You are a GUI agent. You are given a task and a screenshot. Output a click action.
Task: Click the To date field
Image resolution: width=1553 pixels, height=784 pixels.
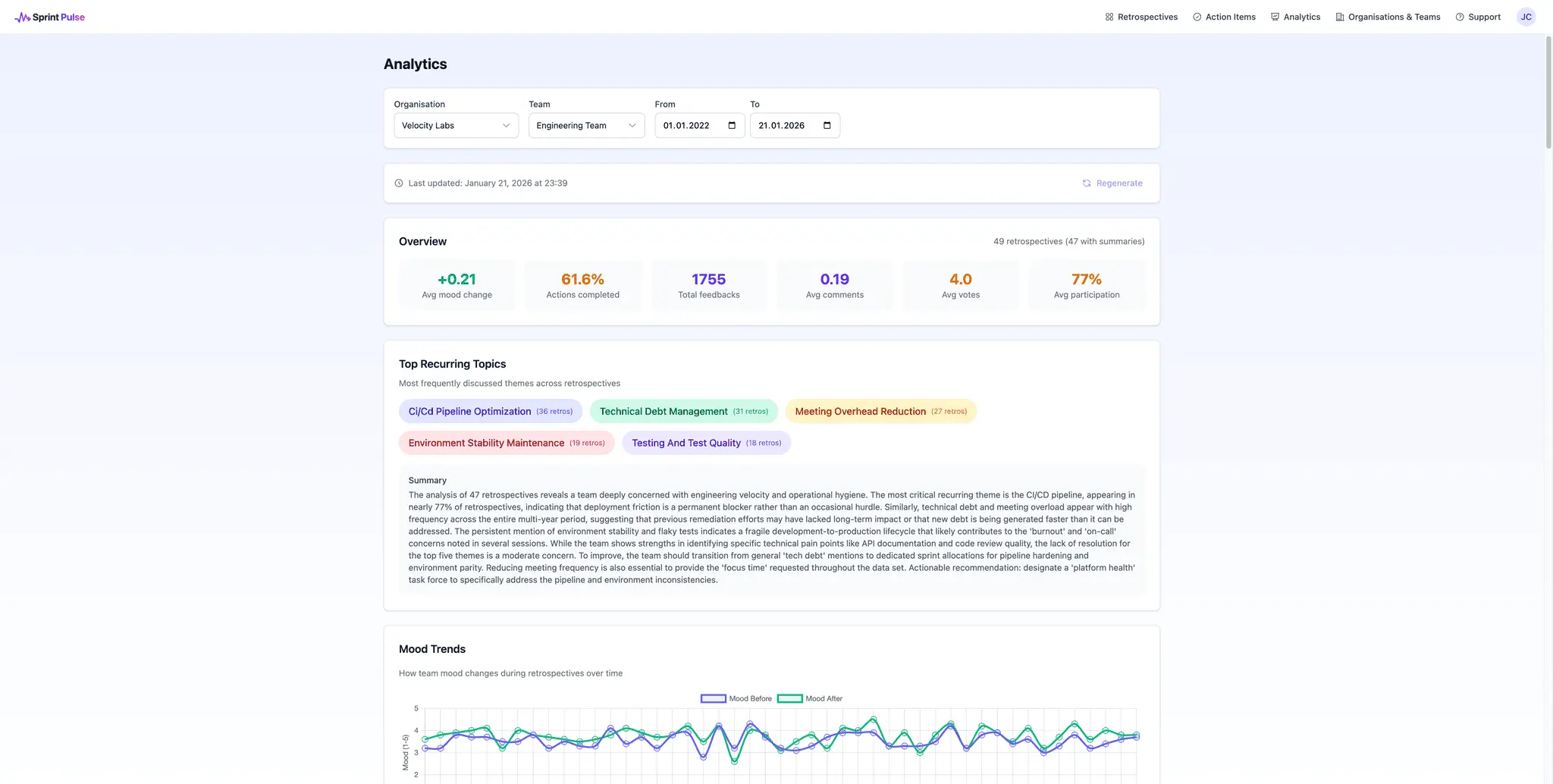795,125
